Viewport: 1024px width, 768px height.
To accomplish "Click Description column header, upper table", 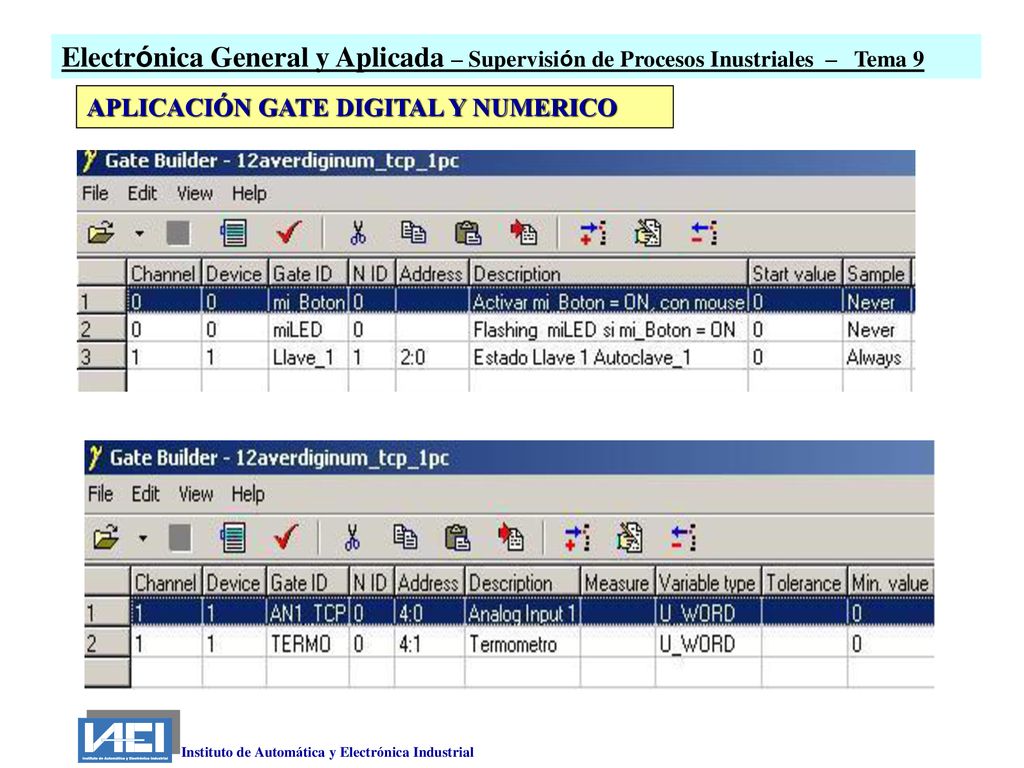I will click(x=608, y=274).
